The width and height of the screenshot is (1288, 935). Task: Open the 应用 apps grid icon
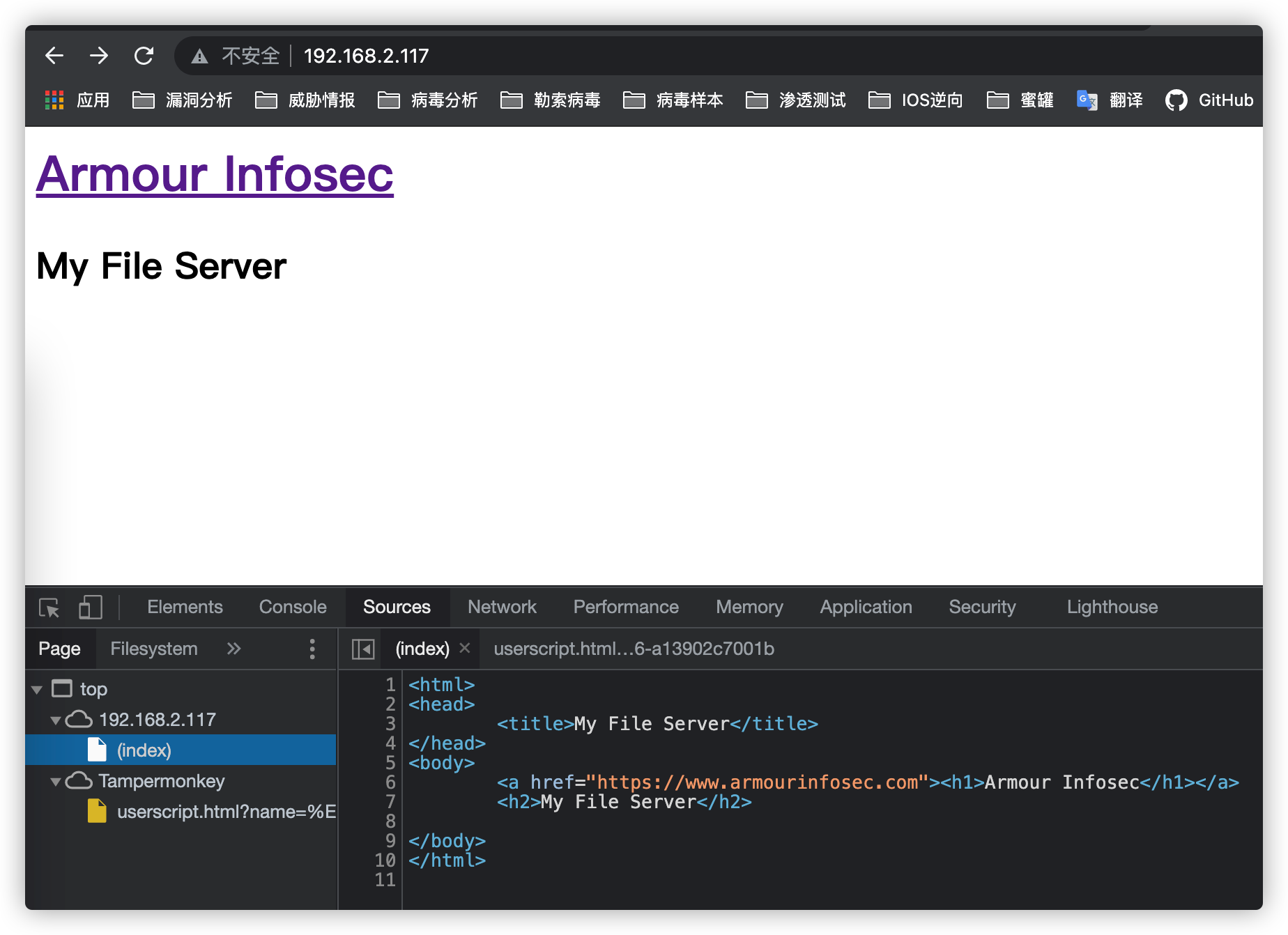click(54, 100)
